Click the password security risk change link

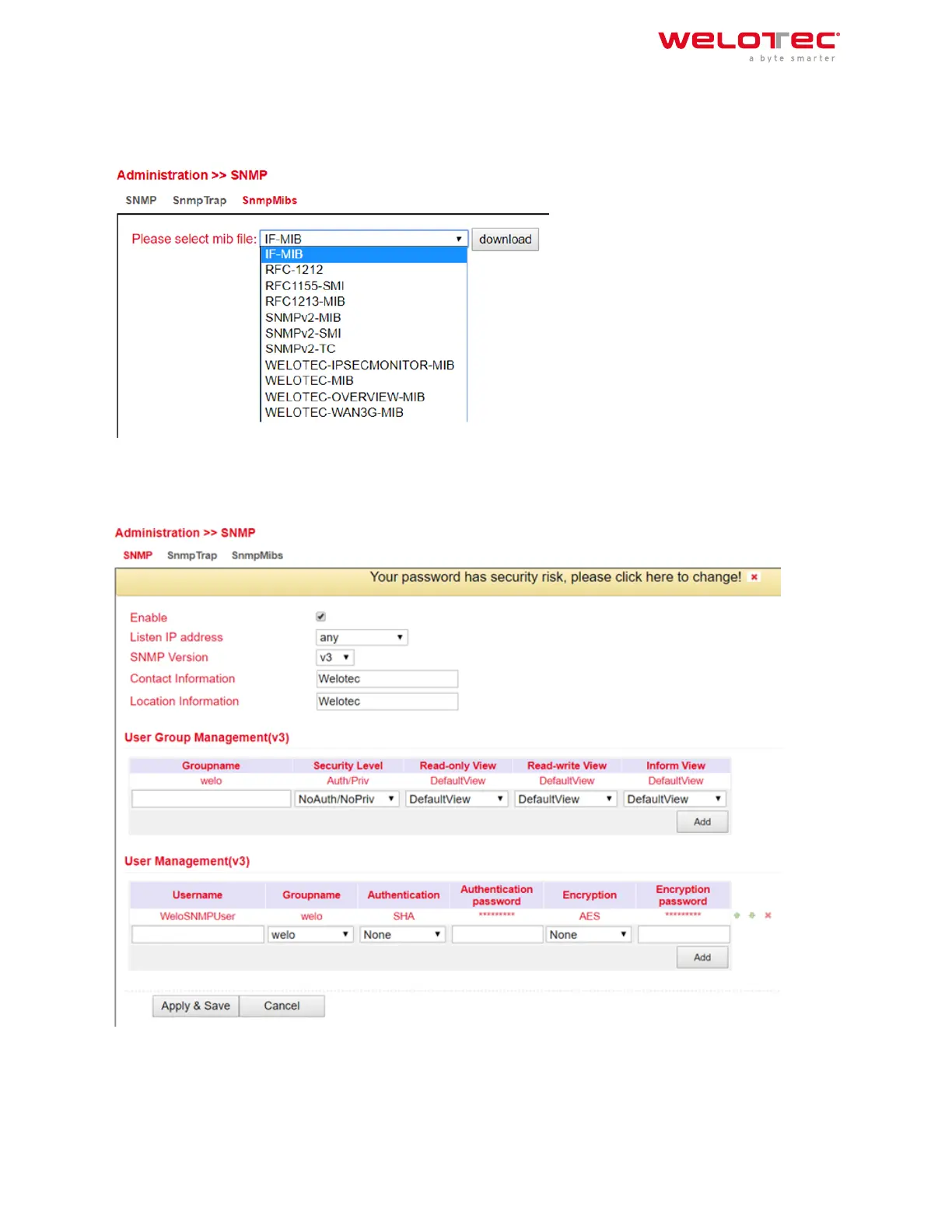(x=555, y=577)
